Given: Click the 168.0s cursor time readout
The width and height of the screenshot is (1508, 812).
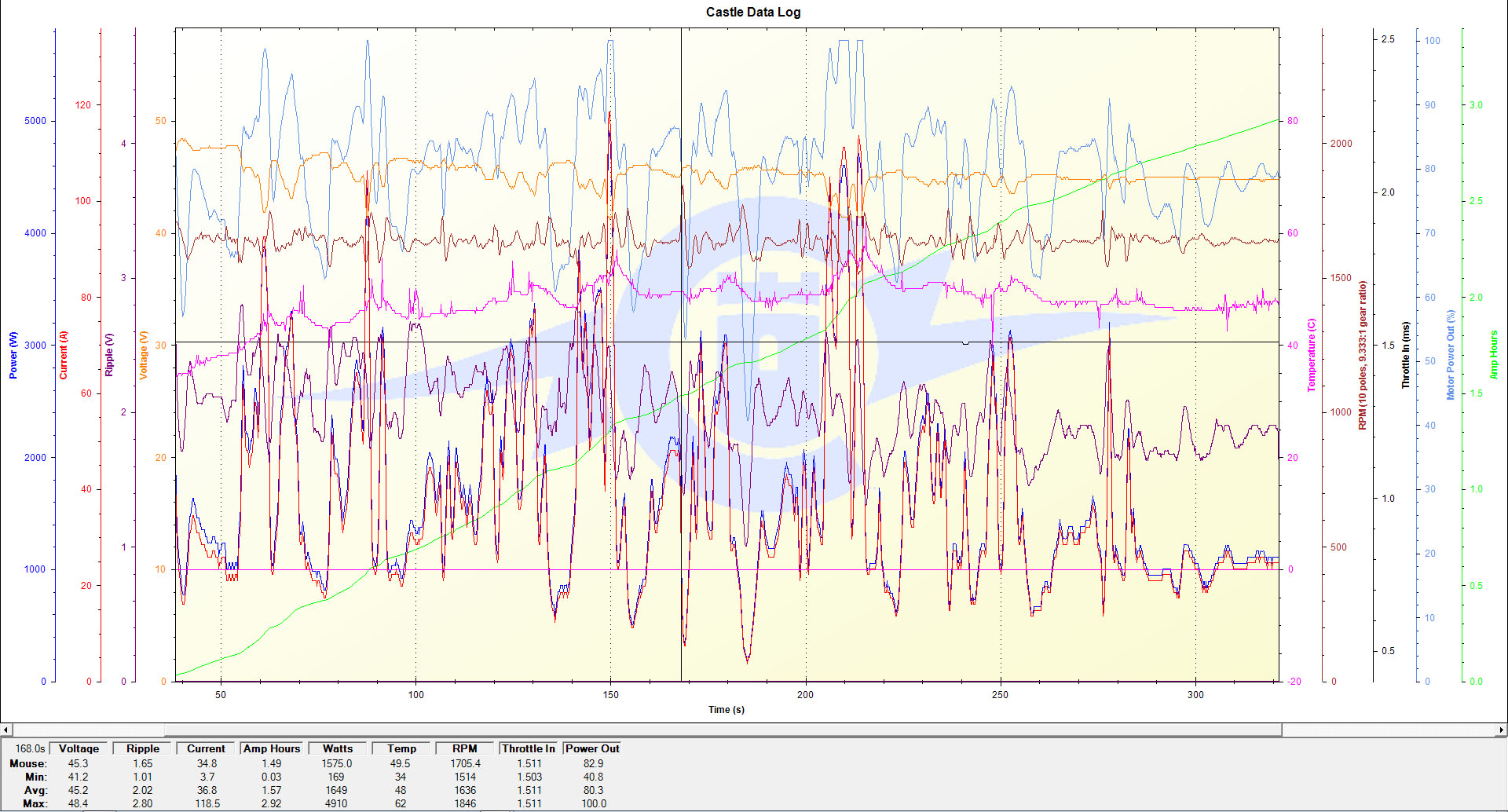Looking at the screenshot, I should (x=30, y=748).
